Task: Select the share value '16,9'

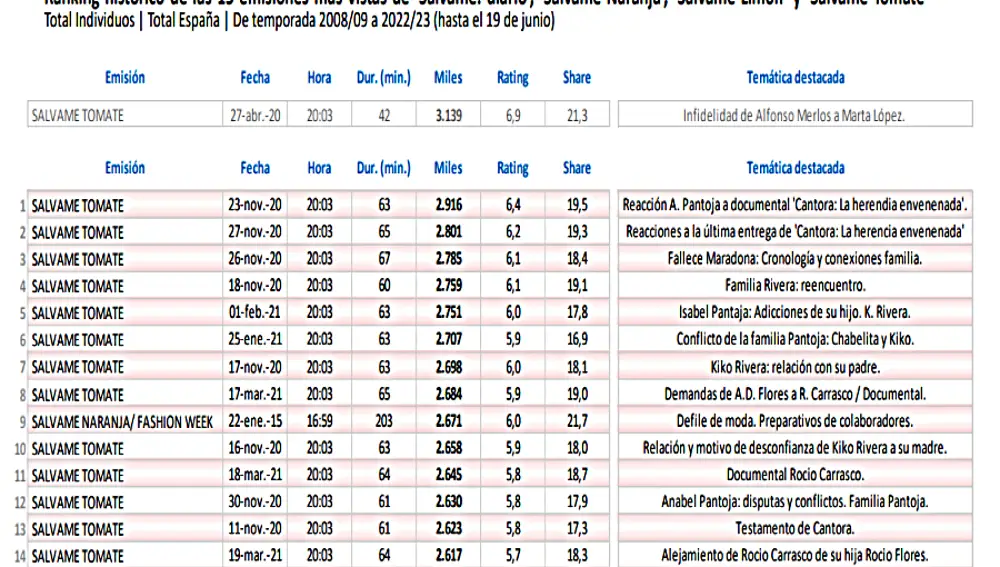Action: 577,339
